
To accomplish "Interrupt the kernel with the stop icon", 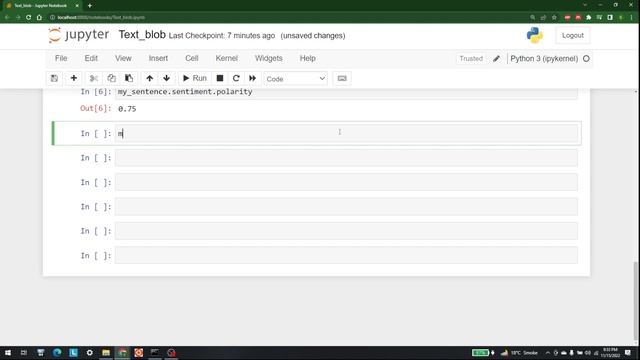I will 220,78.
